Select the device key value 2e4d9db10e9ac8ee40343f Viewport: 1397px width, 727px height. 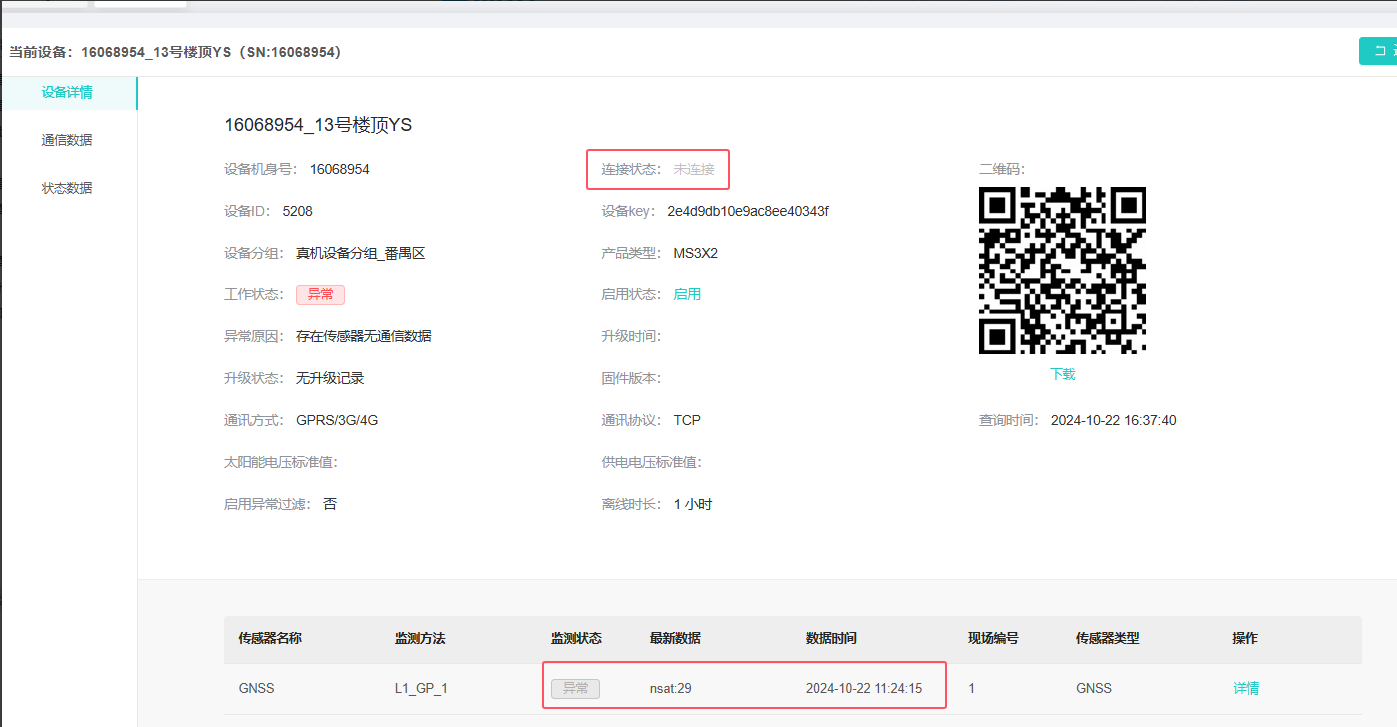point(747,211)
